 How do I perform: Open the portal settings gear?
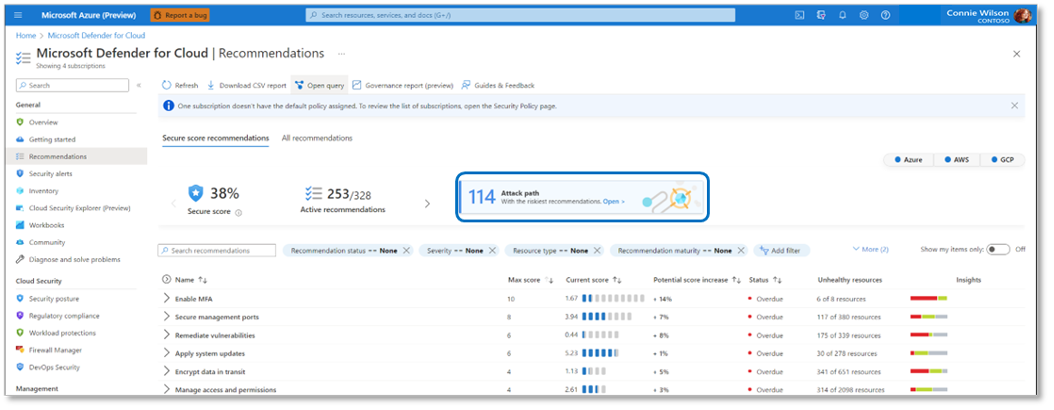863,16
